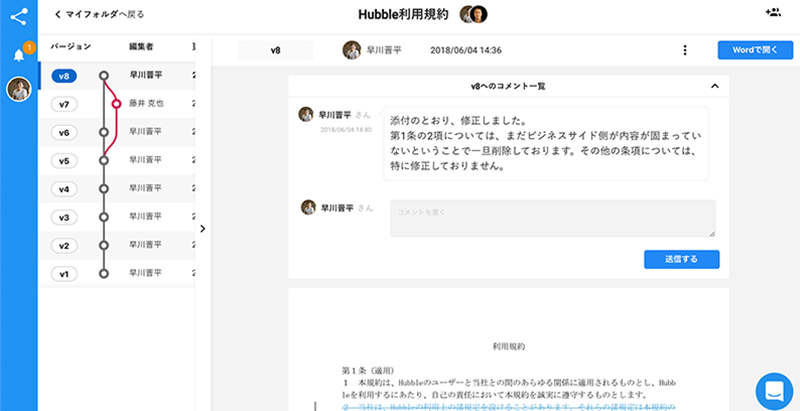Open the three-dot more options menu

(685, 50)
